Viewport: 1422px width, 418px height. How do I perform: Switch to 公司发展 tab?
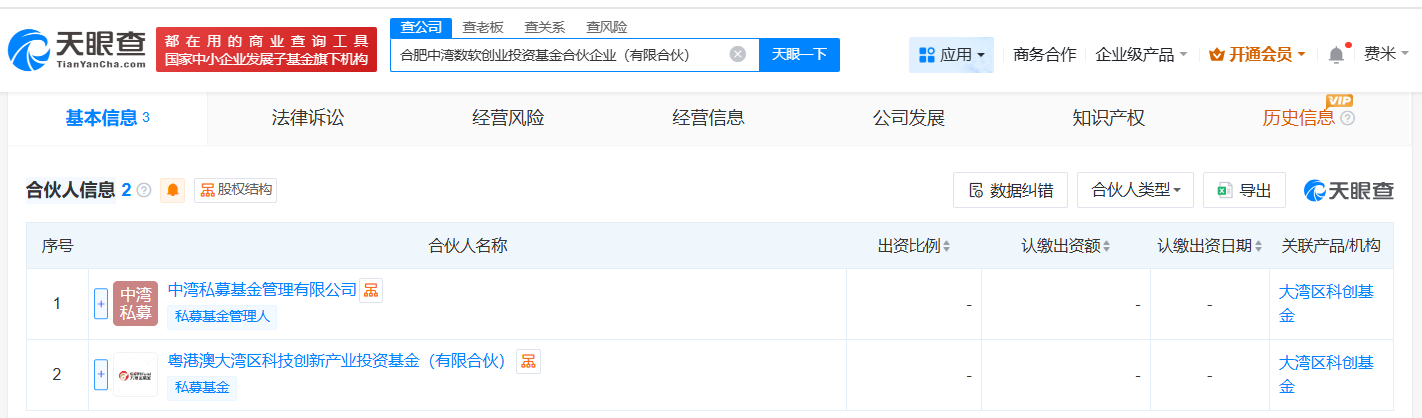pyautogui.click(x=908, y=118)
